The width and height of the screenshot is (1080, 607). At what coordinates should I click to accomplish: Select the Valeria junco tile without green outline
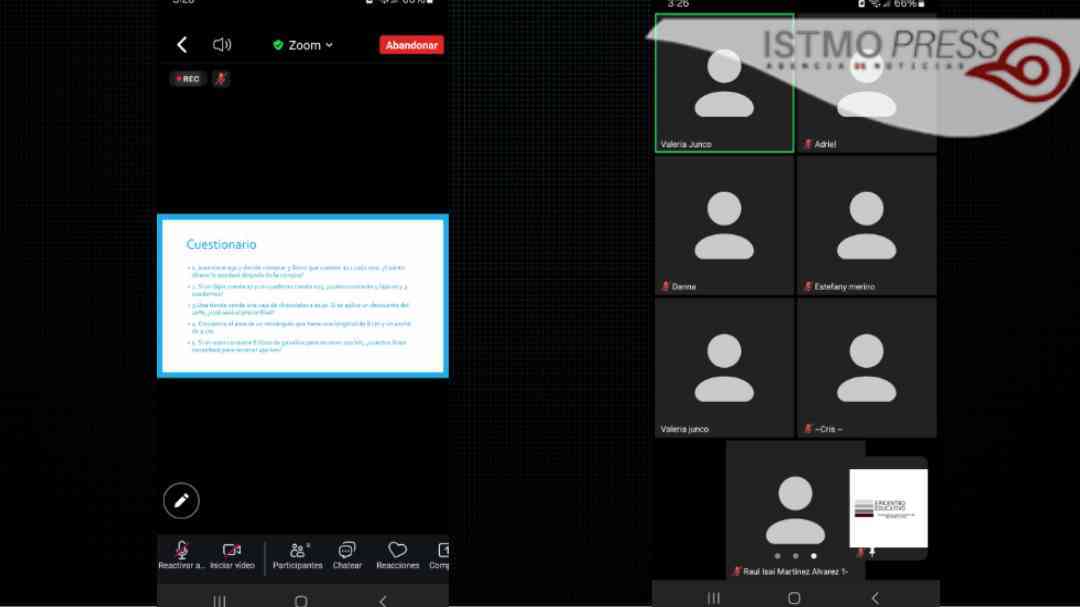pos(724,368)
